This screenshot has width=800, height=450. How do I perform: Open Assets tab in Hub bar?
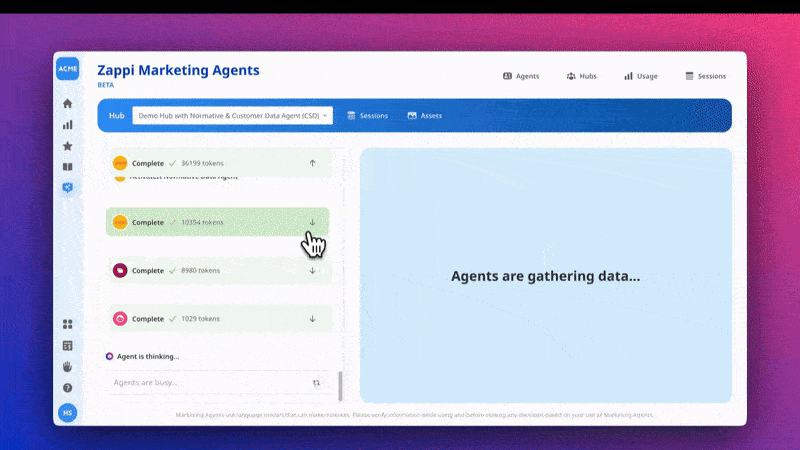[424, 116]
